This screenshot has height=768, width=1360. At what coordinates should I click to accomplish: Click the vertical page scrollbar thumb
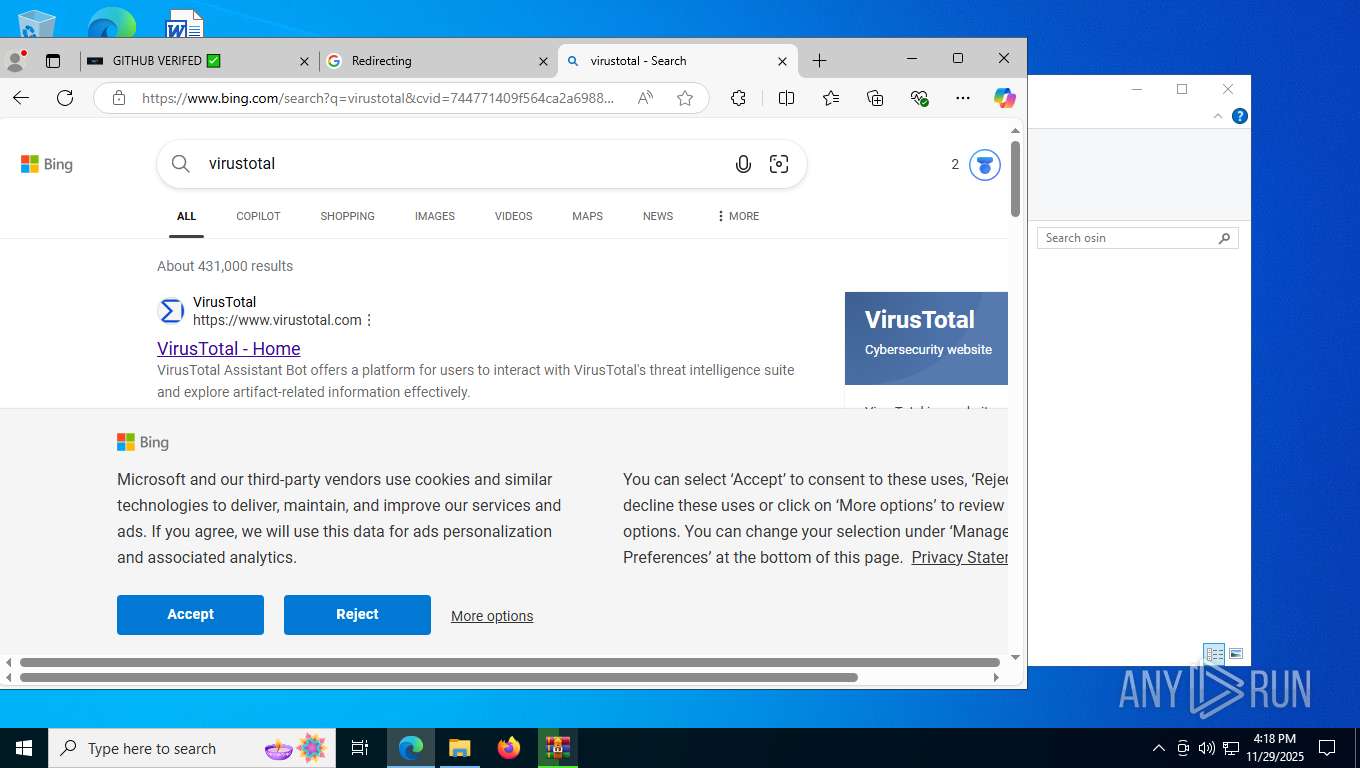[x=1015, y=179]
